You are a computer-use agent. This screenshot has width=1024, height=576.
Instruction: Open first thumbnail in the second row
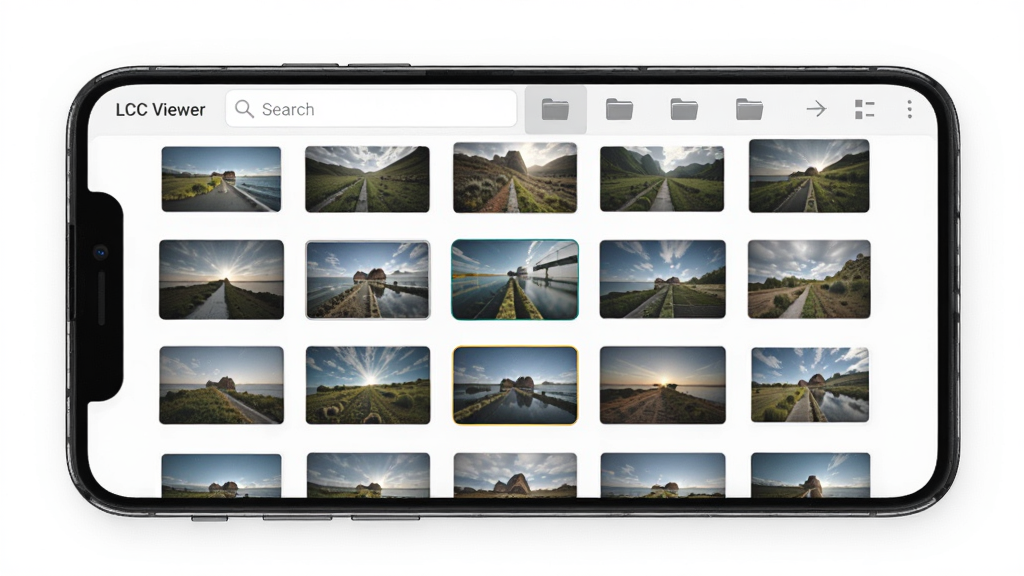click(221, 280)
